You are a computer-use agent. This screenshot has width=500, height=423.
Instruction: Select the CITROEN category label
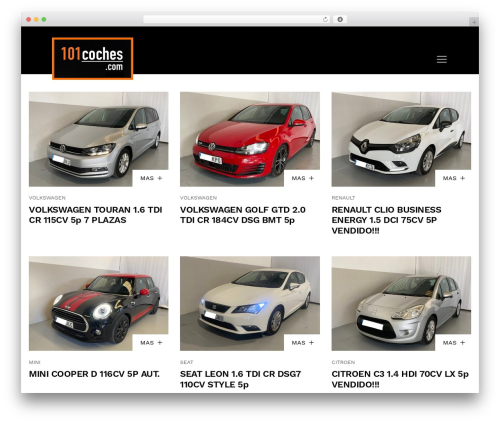tap(343, 362)
